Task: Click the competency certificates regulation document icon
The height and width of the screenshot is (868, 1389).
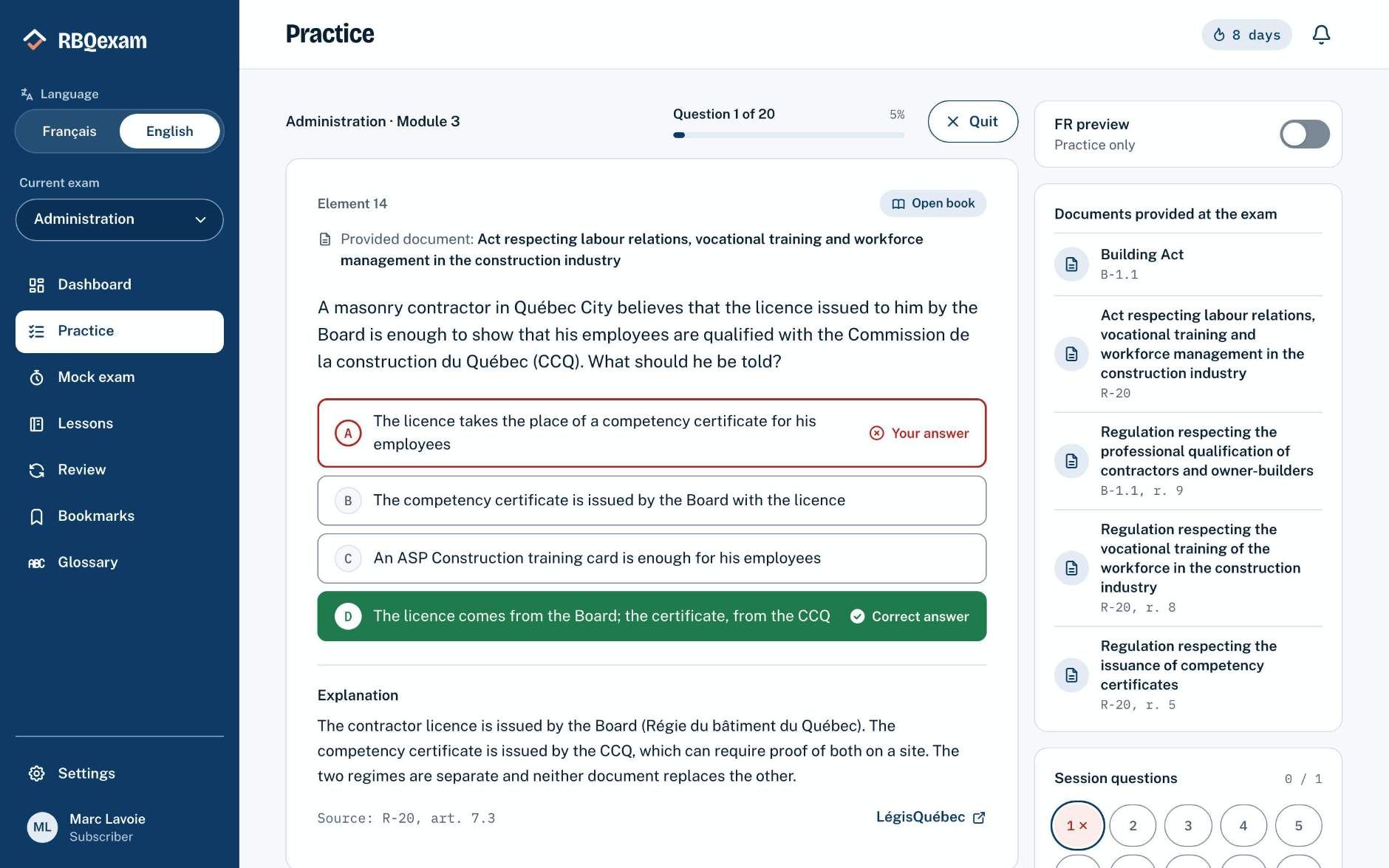Action: point(1071,675)
